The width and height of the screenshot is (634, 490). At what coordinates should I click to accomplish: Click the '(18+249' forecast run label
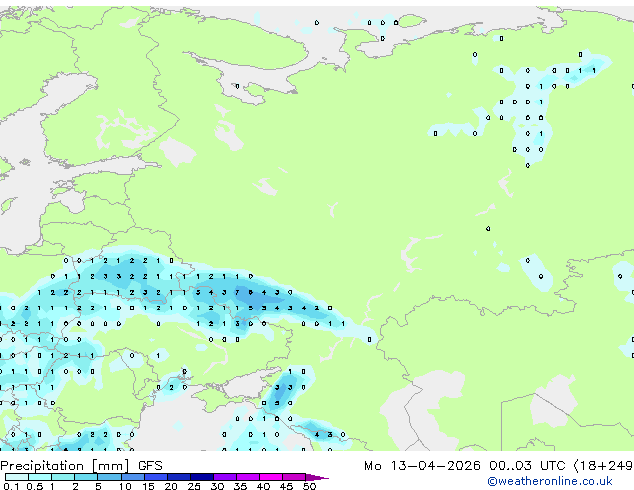tap(603, 466)
